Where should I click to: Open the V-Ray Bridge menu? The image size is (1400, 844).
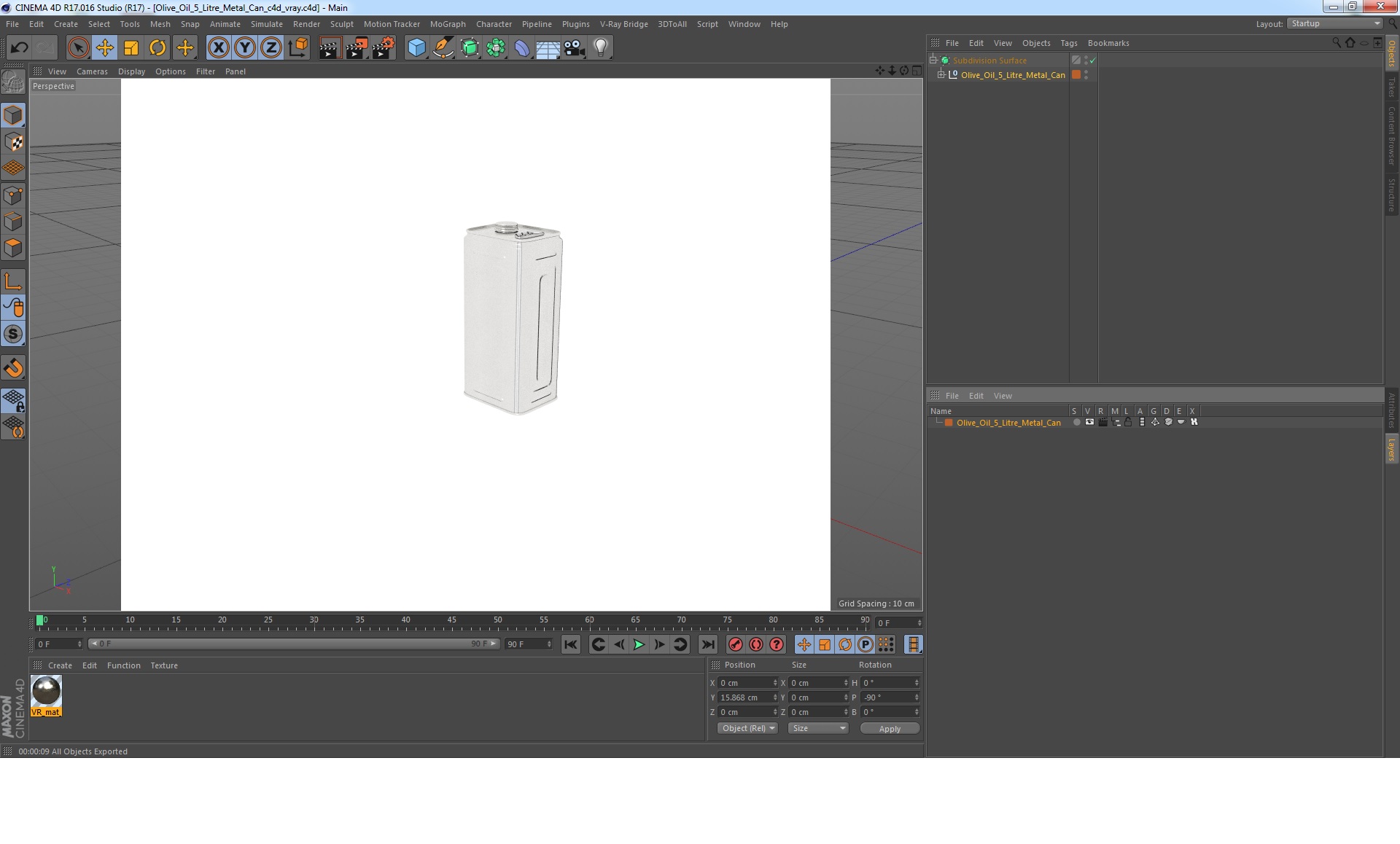pos(623,24)
